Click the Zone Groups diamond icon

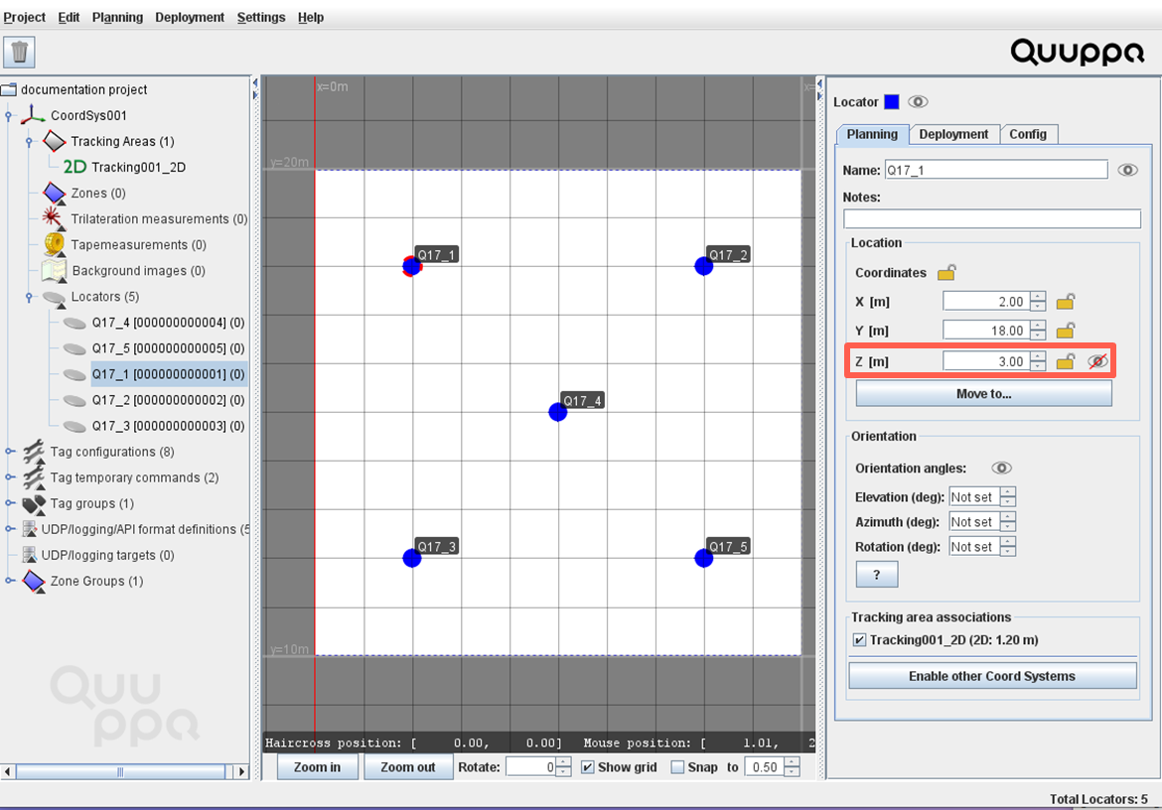pyautogui.click(x=33, y=581)
